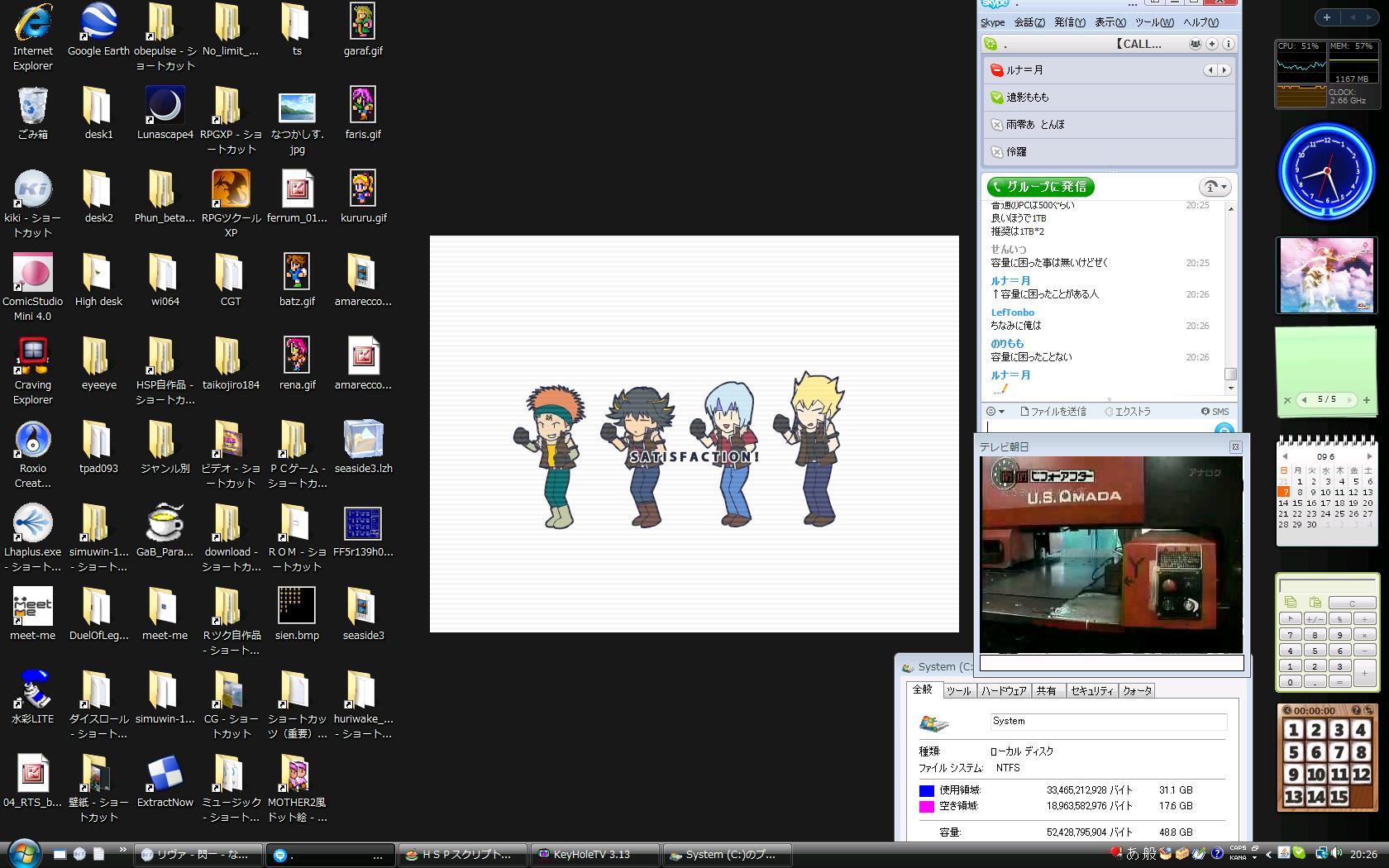Click the System volume label input field
Image resolution: width=1389 pixels, height=868 pixels.
1108,722
